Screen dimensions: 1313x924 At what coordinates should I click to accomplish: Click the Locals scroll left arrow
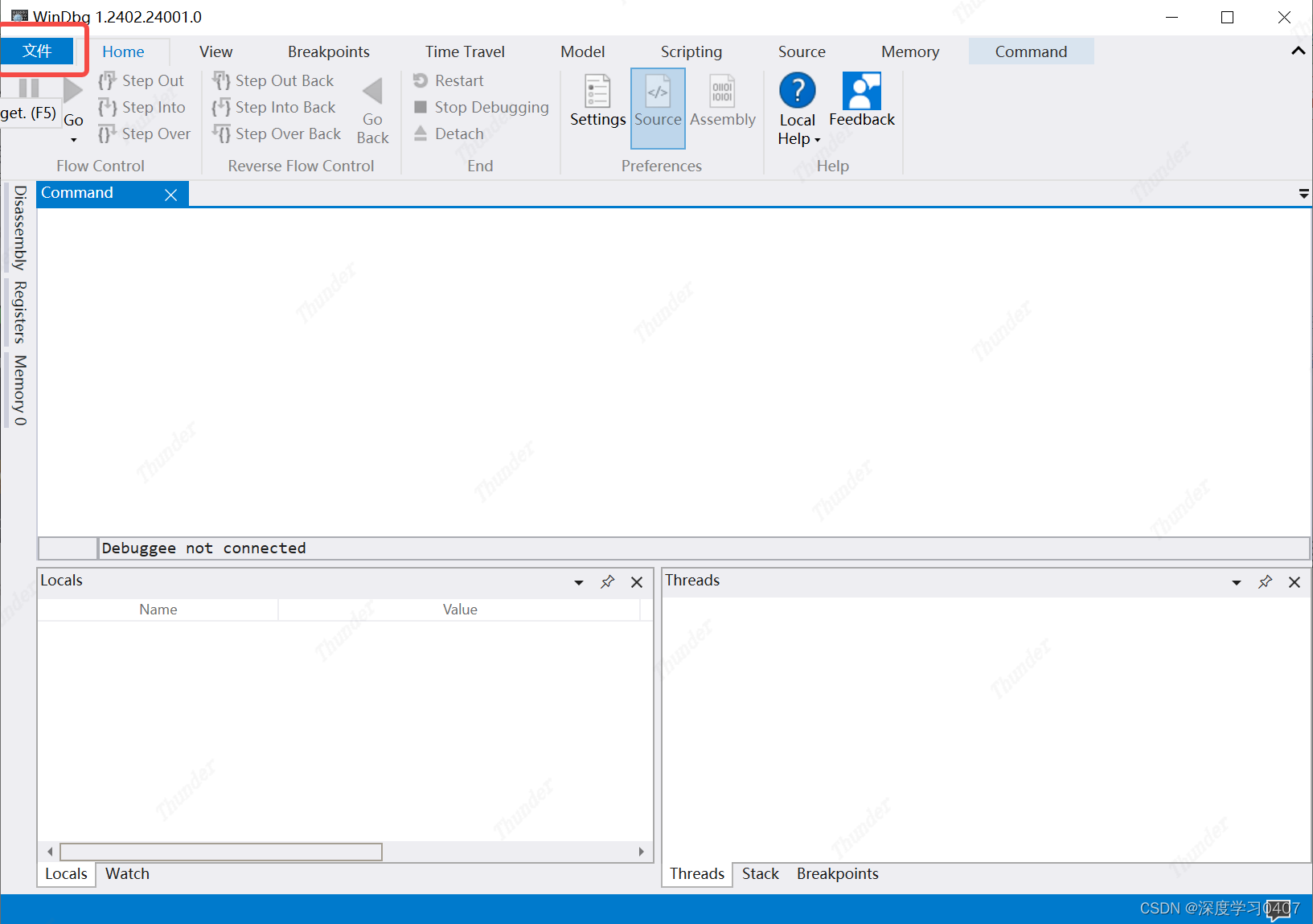[x=50, y=852]
